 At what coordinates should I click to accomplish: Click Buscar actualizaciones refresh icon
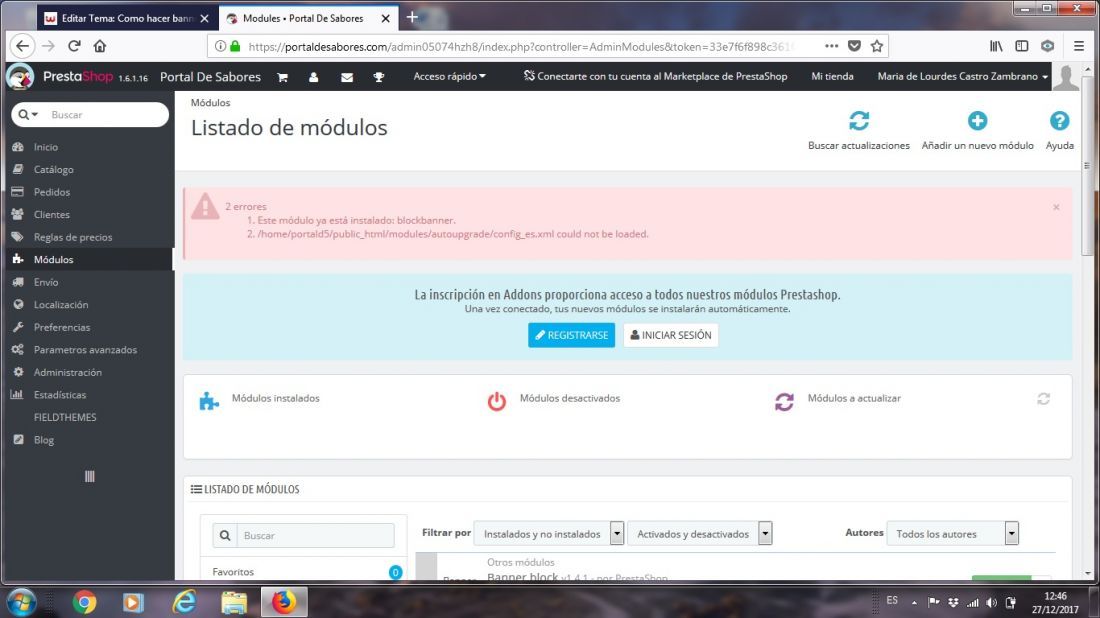(x=859, y=121)
